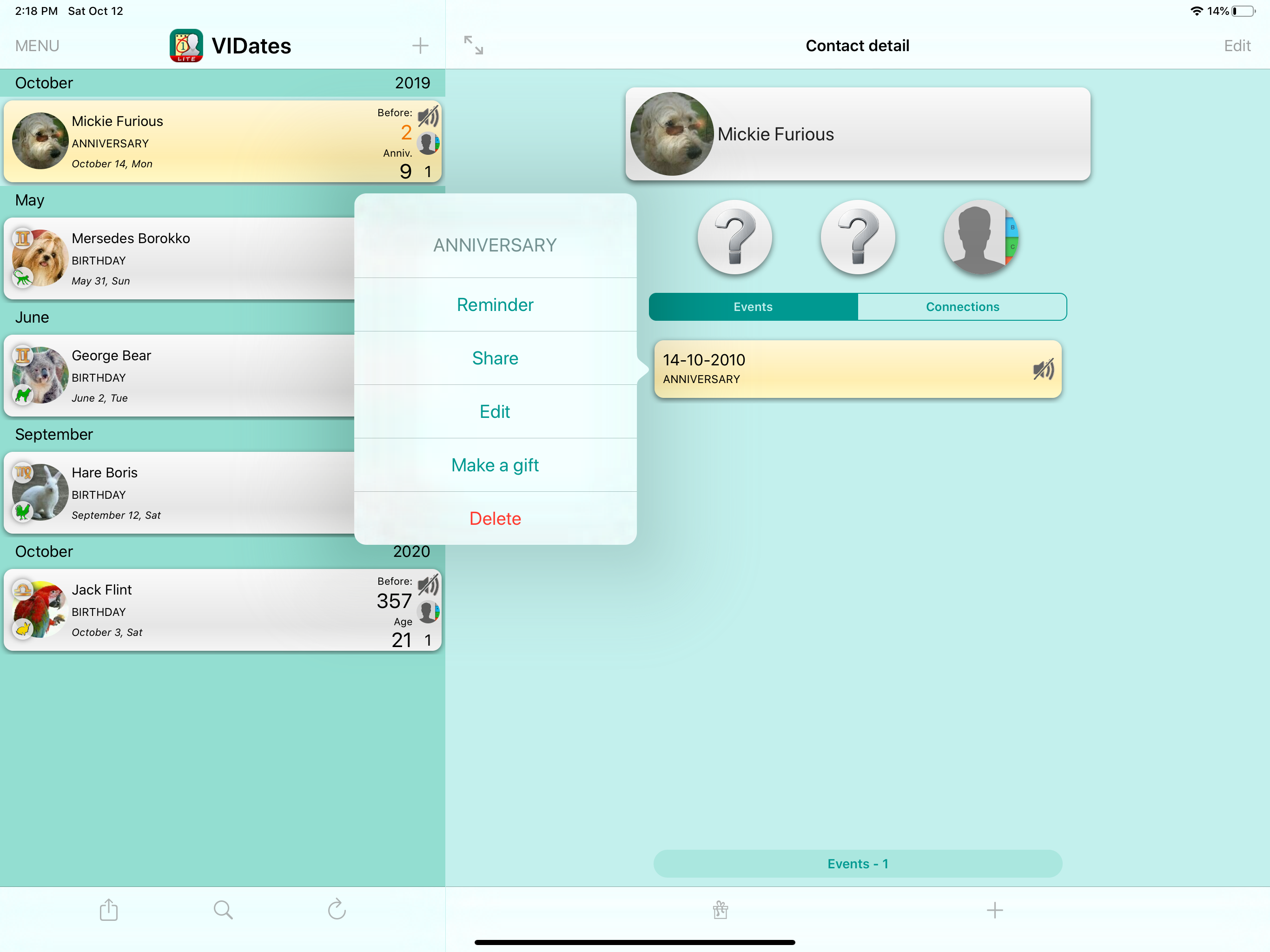Tap Edit in Contact detail header
Image resolution: width=1270 pixels, height=952 pixels.
tap(1237, 46)
